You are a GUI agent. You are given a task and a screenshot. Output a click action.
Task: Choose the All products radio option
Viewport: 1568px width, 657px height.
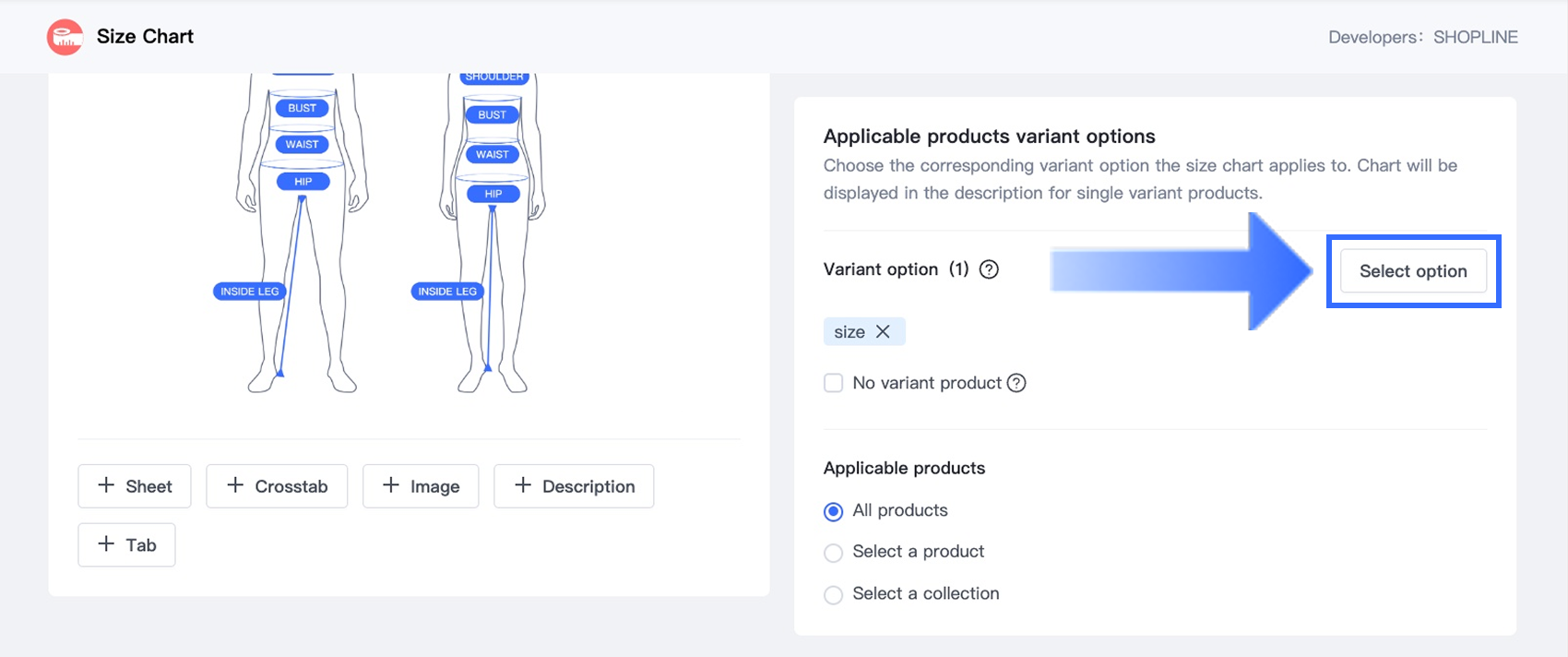tap(834, 511)
